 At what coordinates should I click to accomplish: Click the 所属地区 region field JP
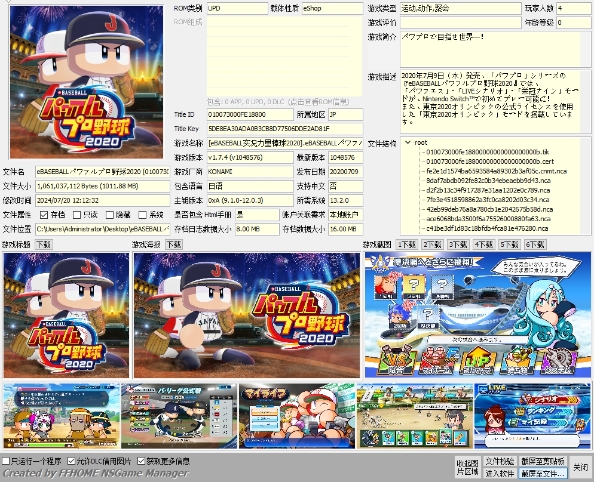pos(345,114)
